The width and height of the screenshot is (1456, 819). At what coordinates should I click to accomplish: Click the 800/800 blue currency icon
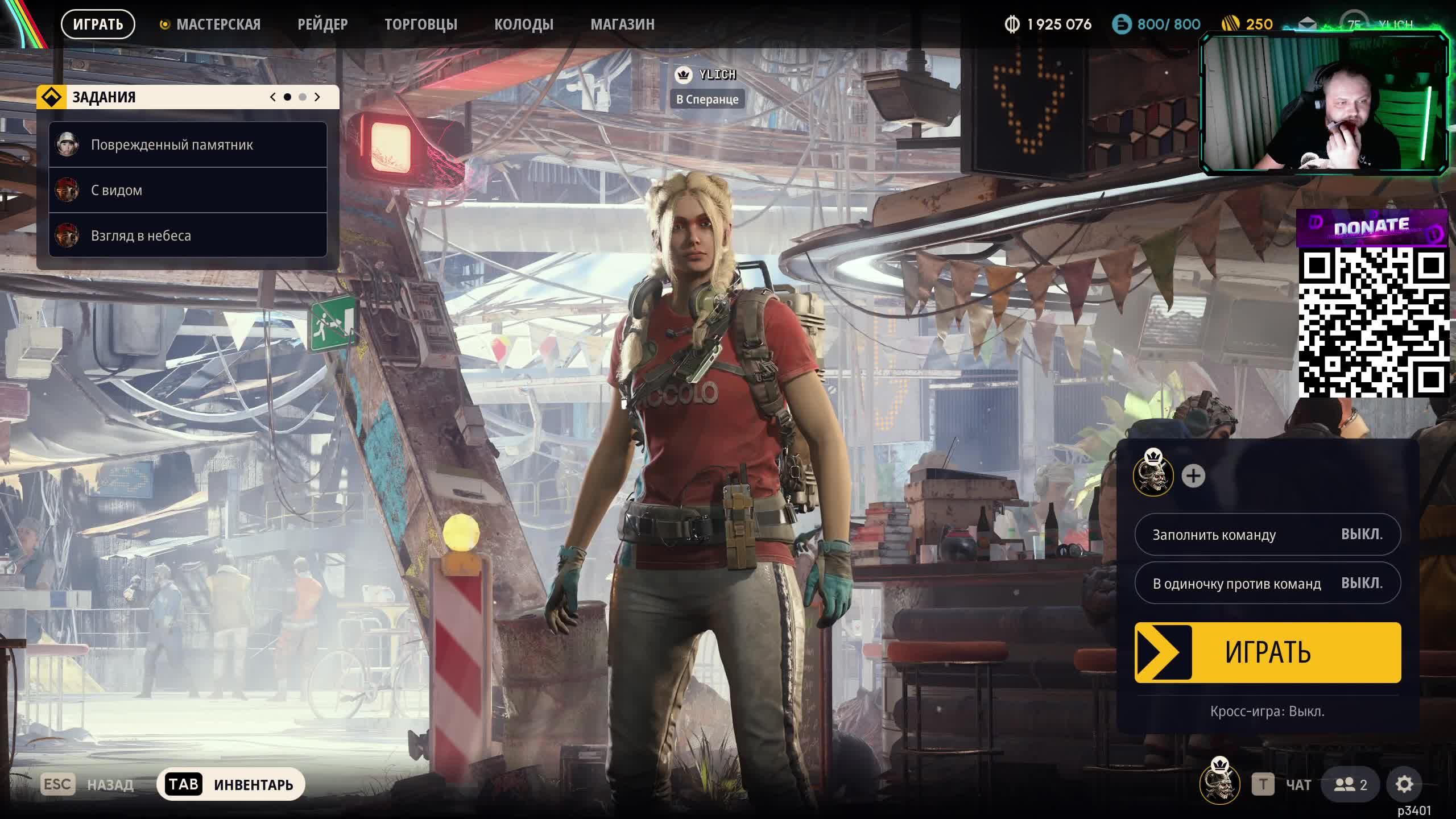[x=1122, y=24]
